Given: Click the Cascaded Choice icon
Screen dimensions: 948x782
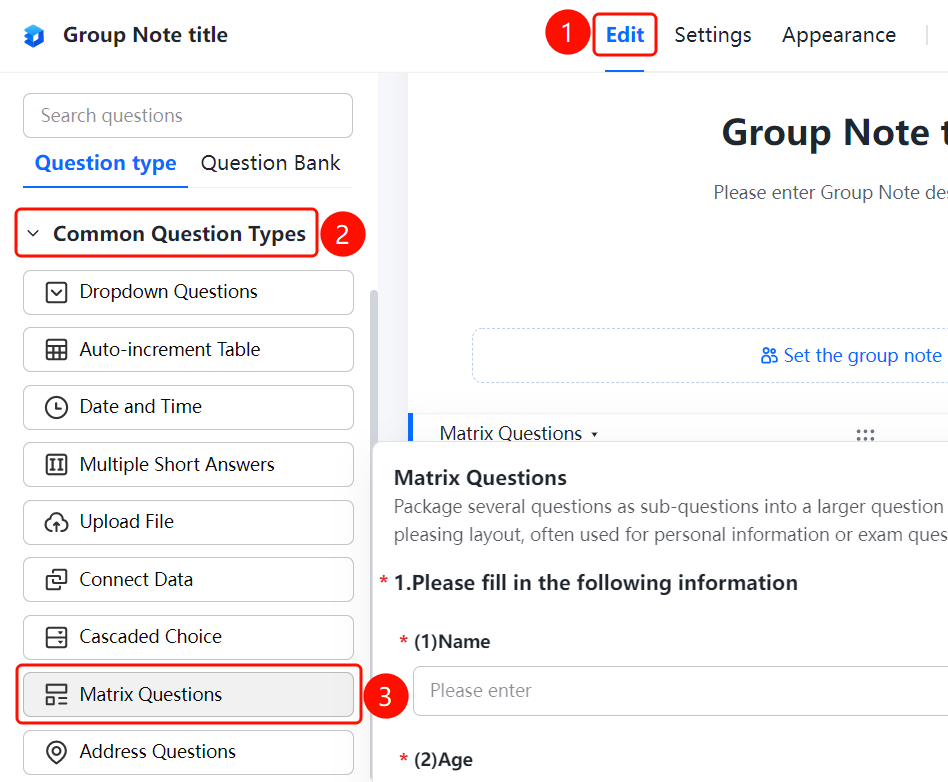Looking at the screenshot, I should point(56,637).
